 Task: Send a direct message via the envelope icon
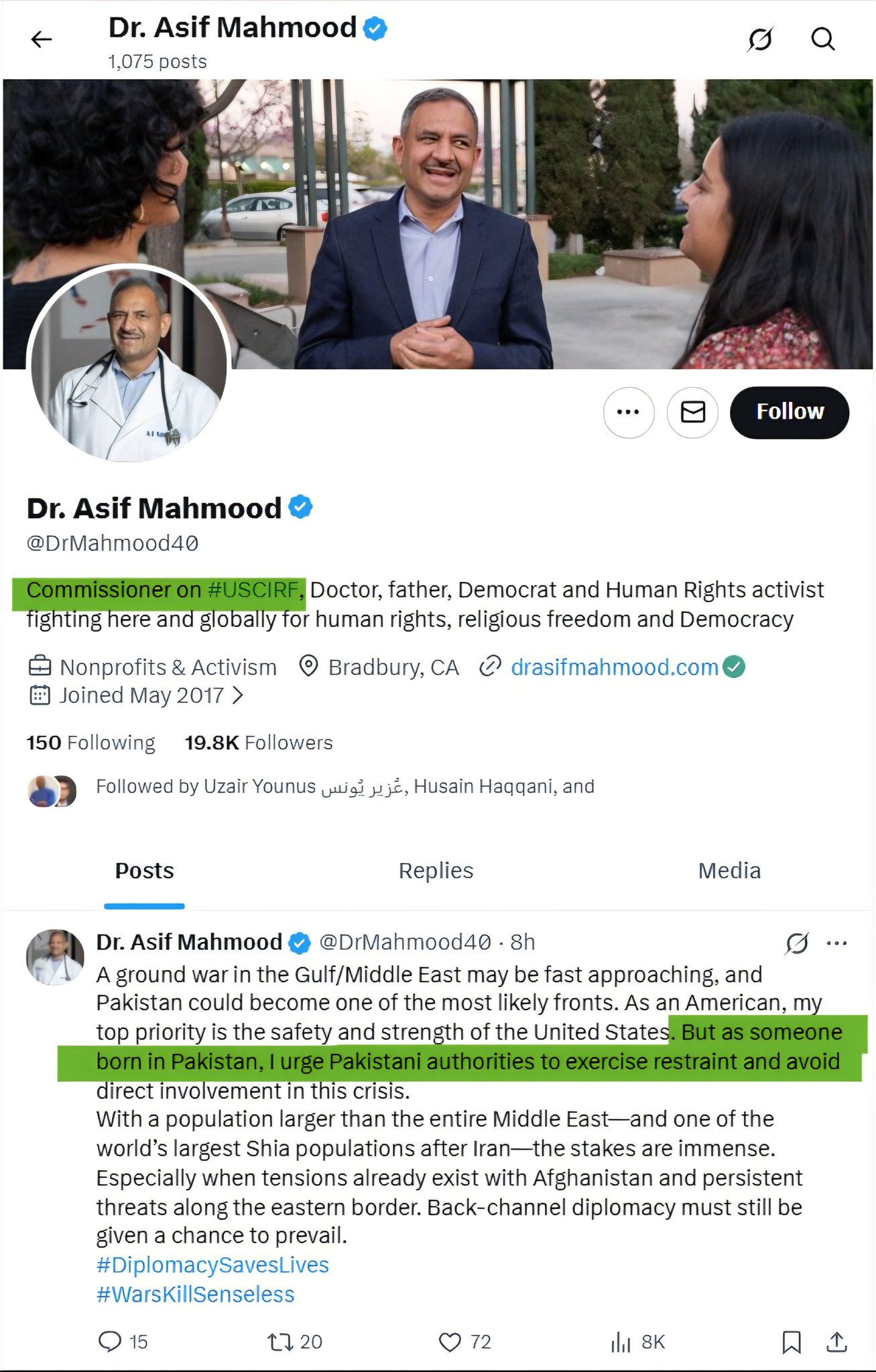point(692,412)
